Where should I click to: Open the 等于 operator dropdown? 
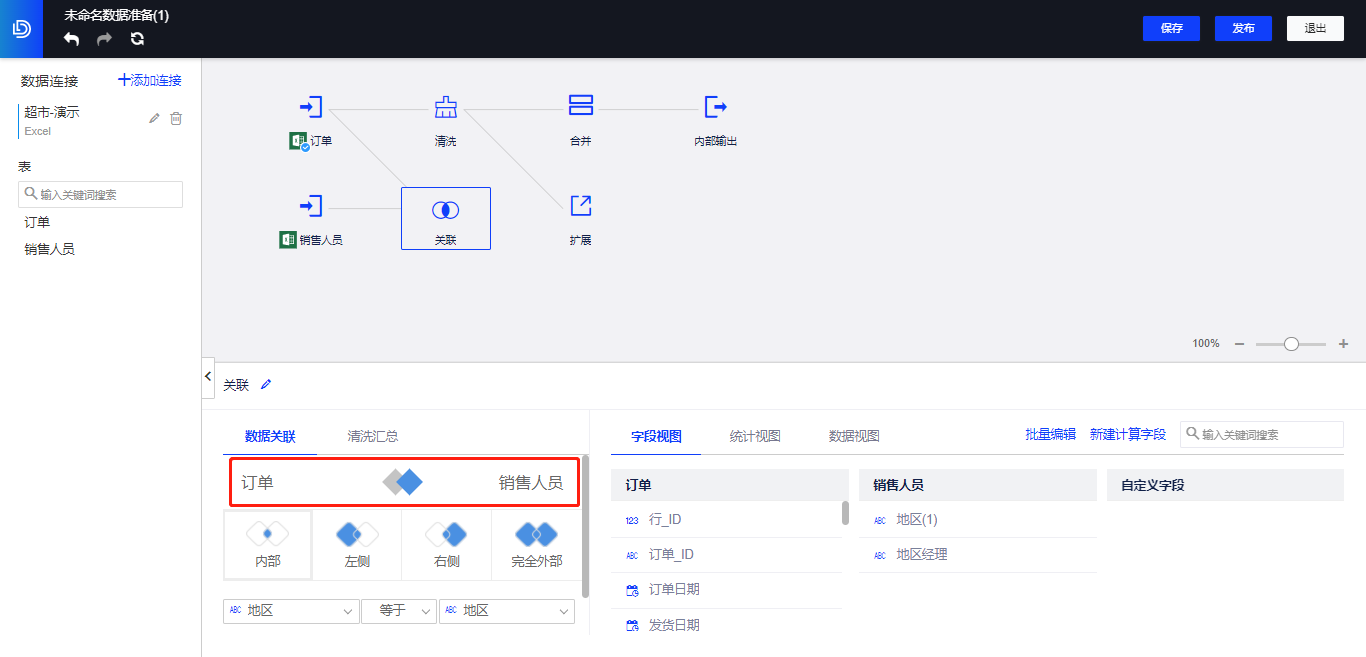click(399, 611)
